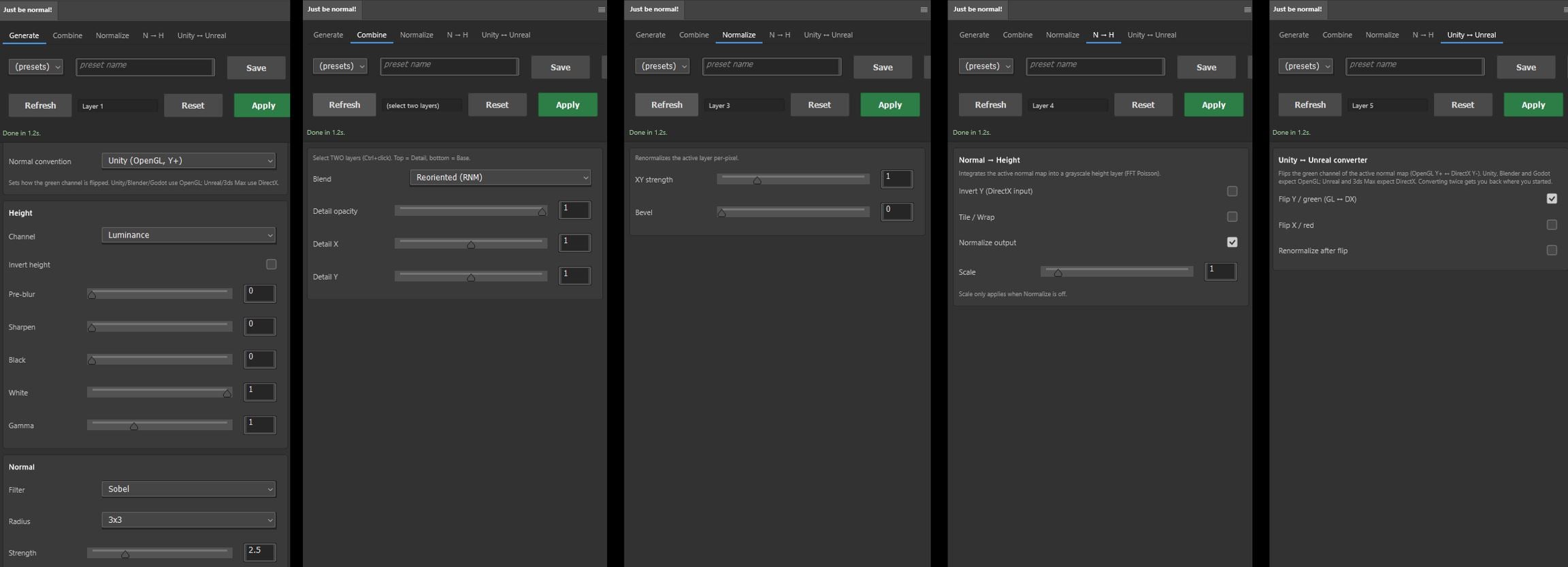Image resolution: width=1568 pixels, height=567 pixels.
Task: Open presets dropdown in Generate panel
Action: coord(36,67)
